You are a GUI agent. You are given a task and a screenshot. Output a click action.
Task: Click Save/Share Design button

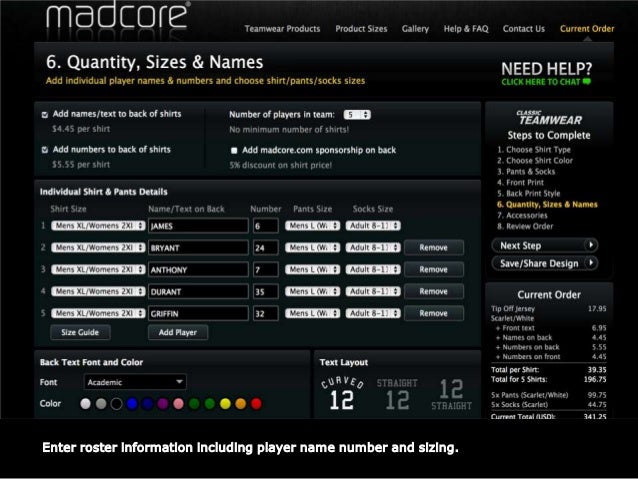(545, 263)
